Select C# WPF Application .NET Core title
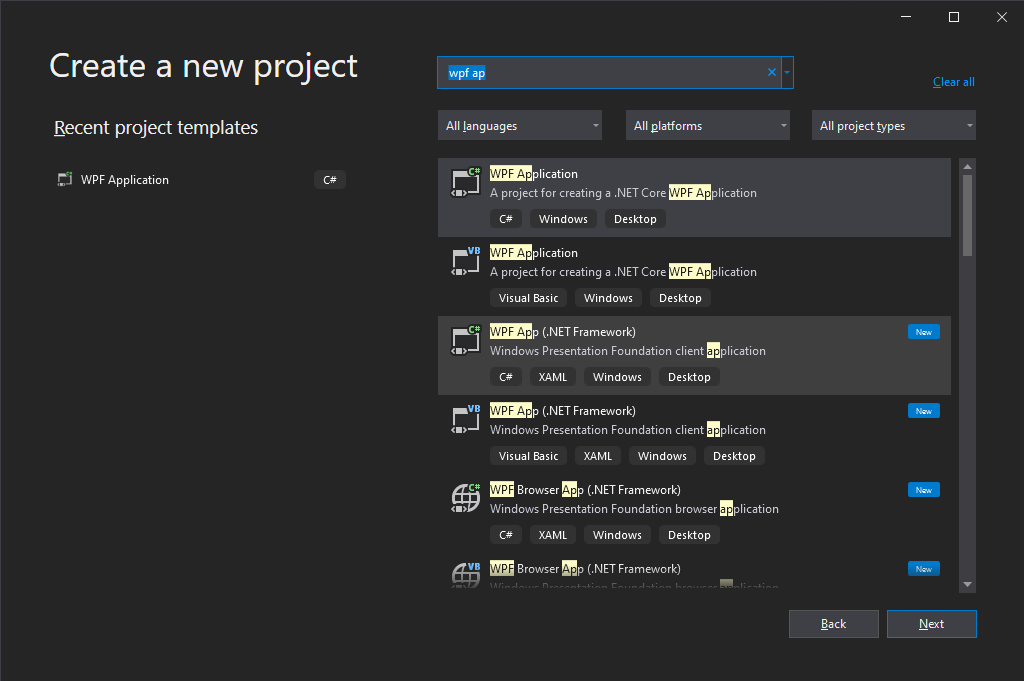 534,174
